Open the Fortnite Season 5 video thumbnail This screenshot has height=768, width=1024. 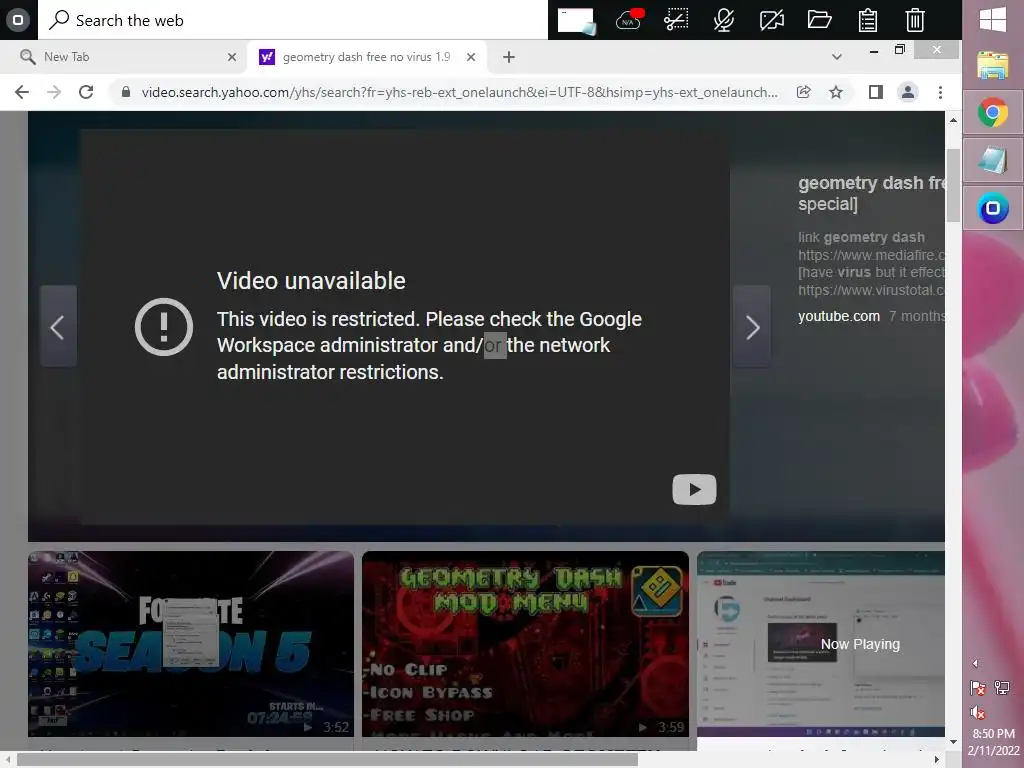[191, 644]
